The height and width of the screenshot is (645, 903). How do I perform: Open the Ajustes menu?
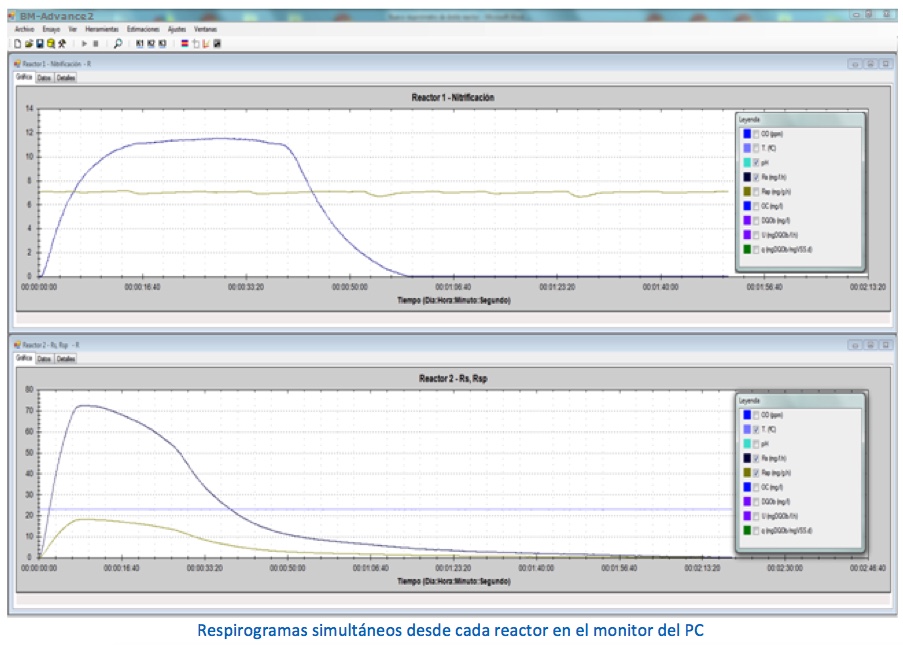(x=177, y=29)
